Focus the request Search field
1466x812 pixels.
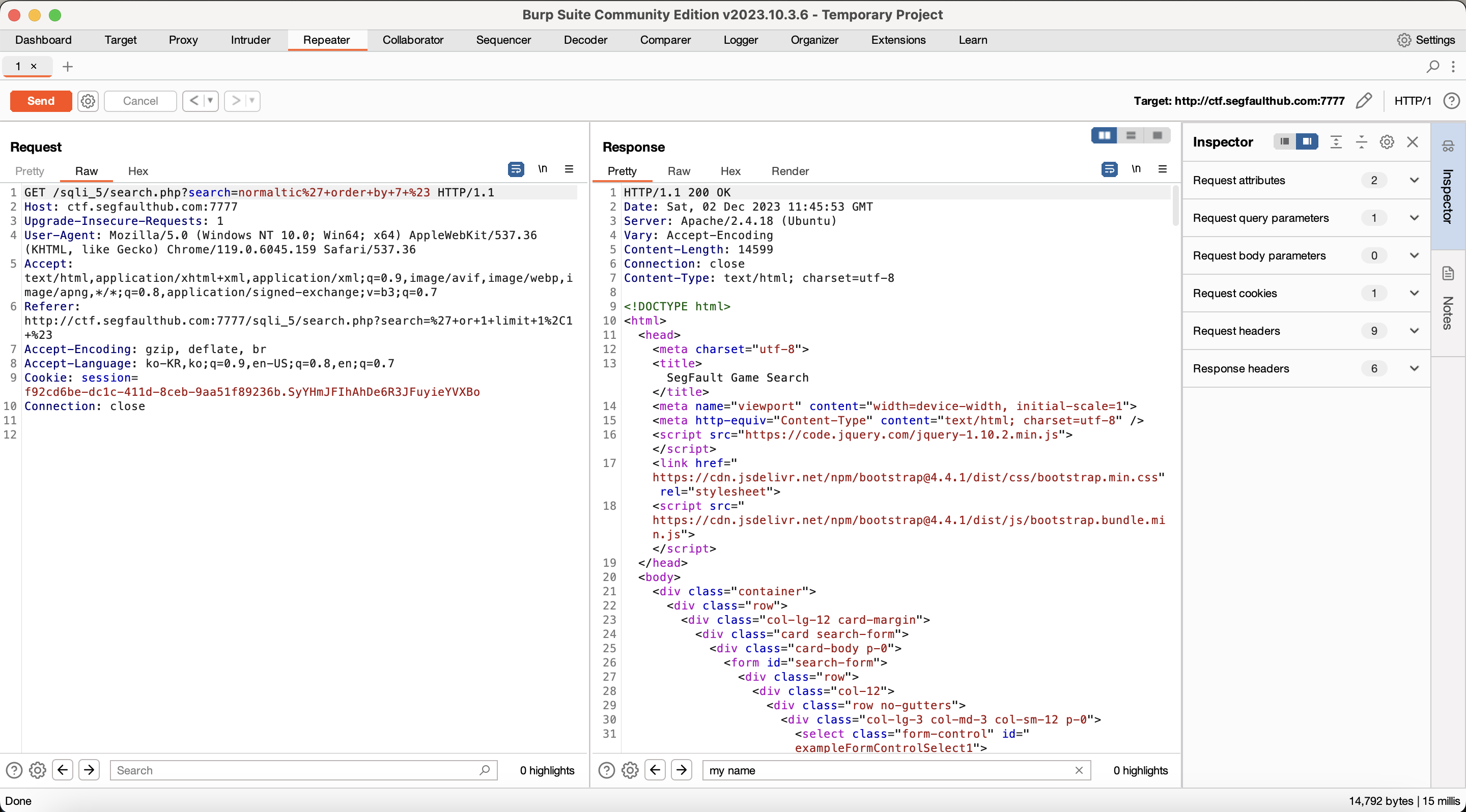pyautogui.click(x=303, y=770)
